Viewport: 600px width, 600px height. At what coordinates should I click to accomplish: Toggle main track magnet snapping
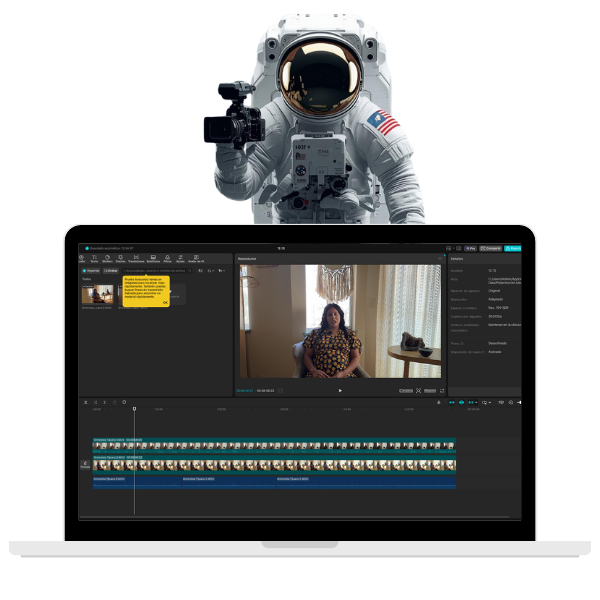452,402
